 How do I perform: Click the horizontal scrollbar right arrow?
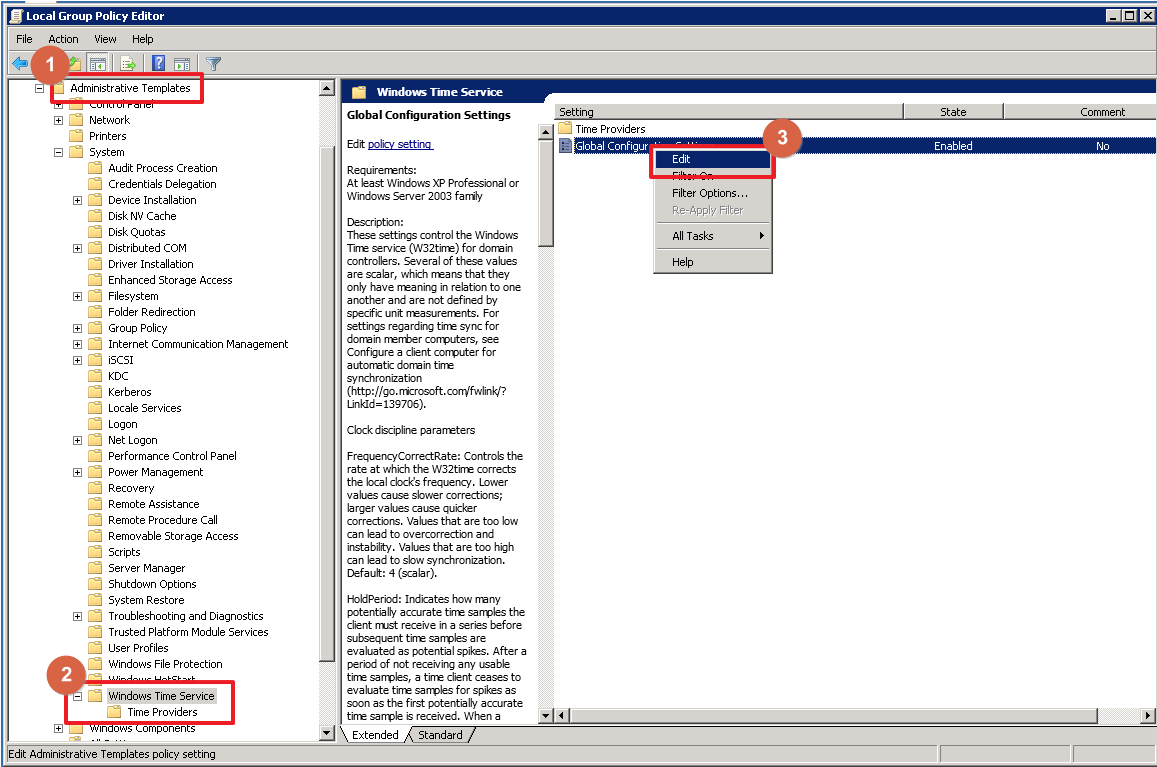[1148, 715]
